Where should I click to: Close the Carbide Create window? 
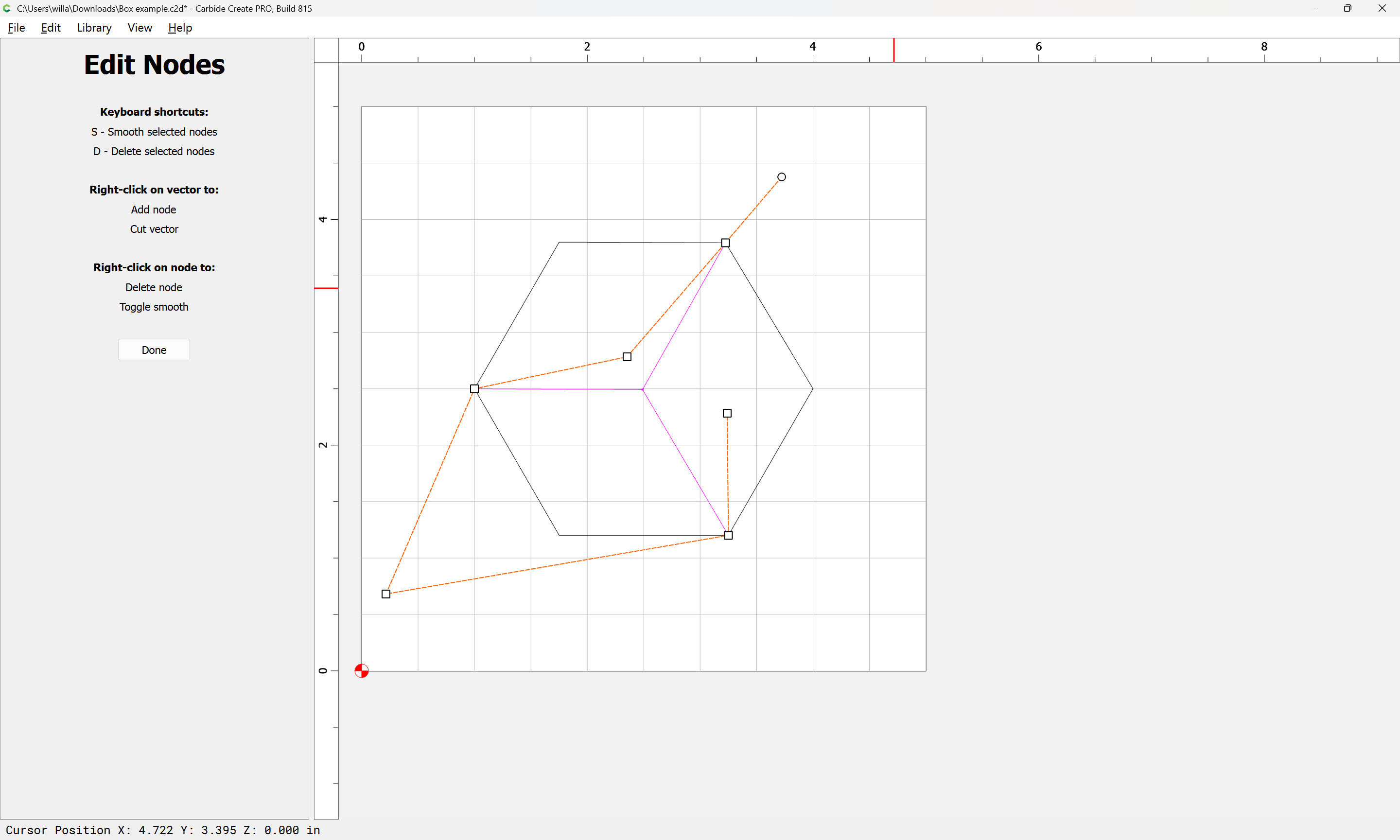pos(1382,8)
